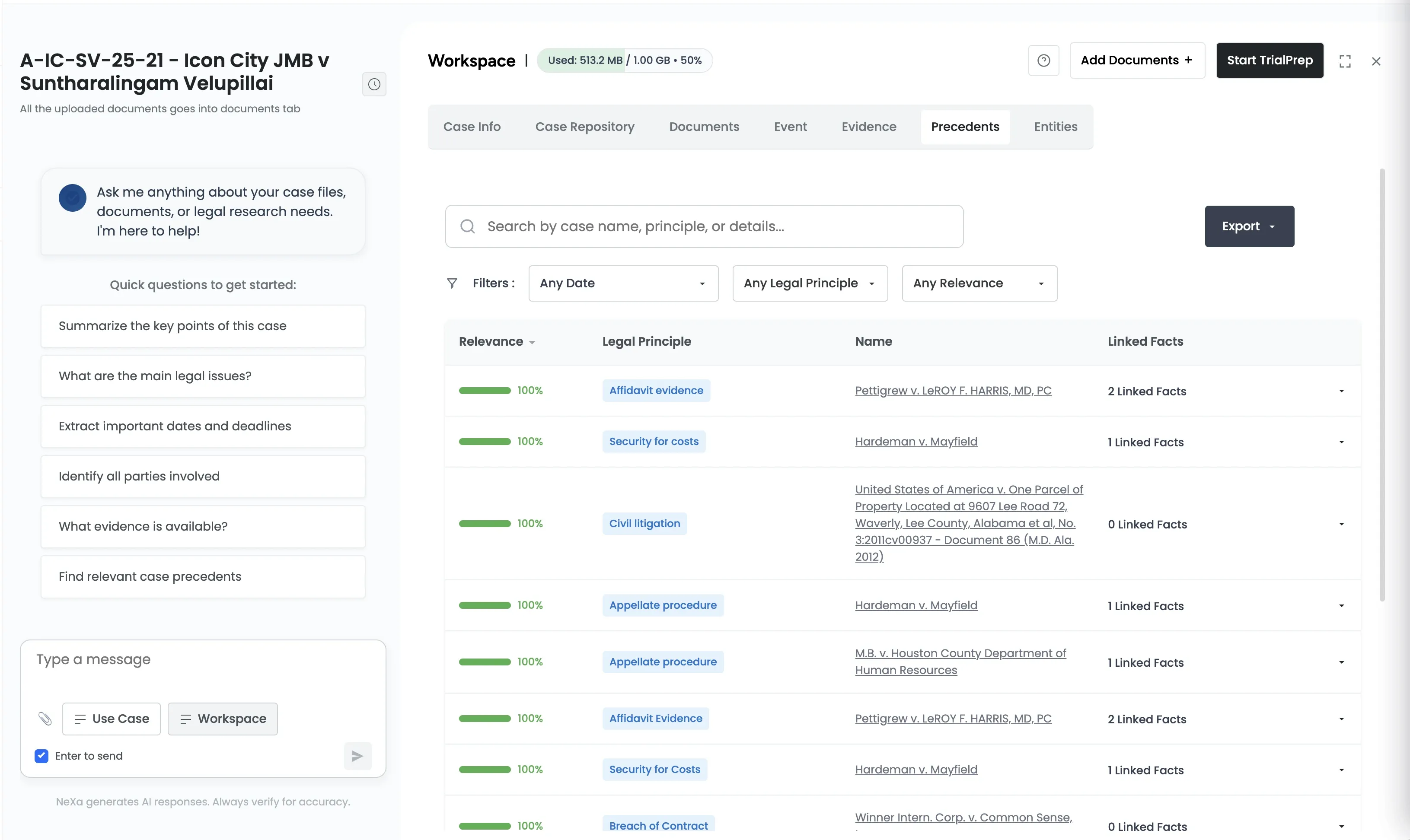Select the Workspace chat mode button

[x=223, y=718]
